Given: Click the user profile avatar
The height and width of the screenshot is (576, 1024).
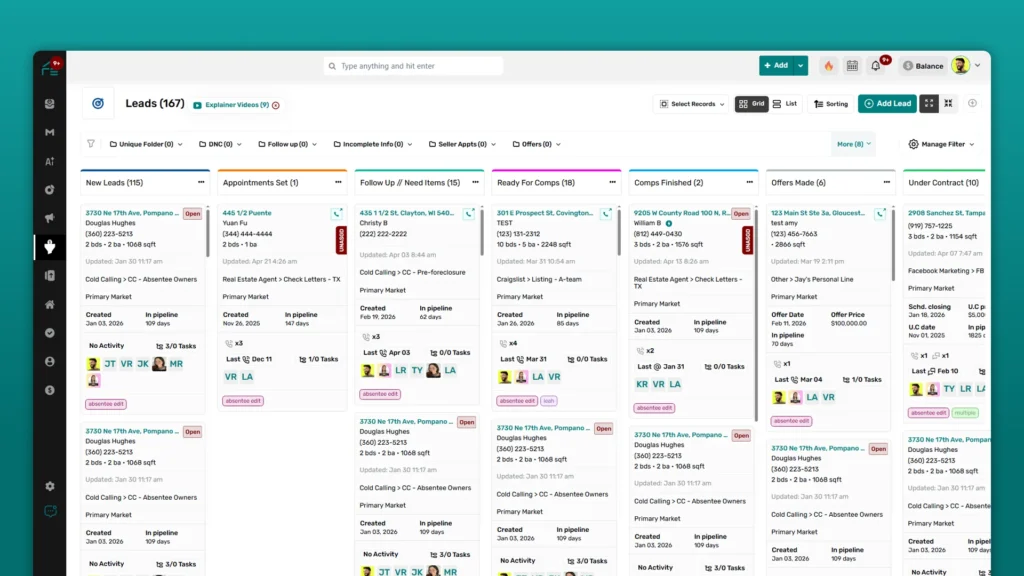Looking at the screenshot, I should pos(960,65).
